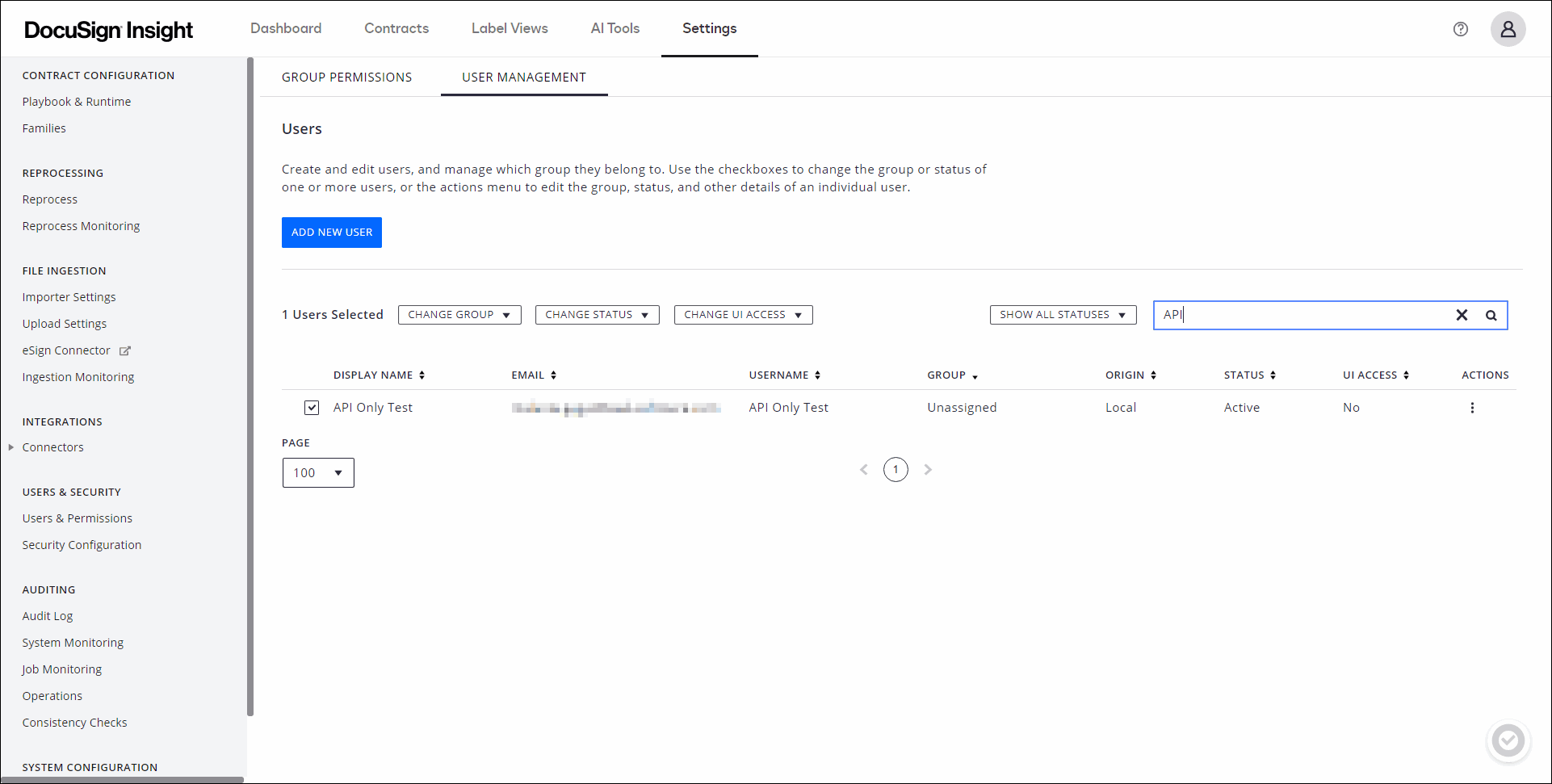This screenshot has height=784, width=1552.
Task: Open actions menu for API Only Test
Action: point(1471,408)
